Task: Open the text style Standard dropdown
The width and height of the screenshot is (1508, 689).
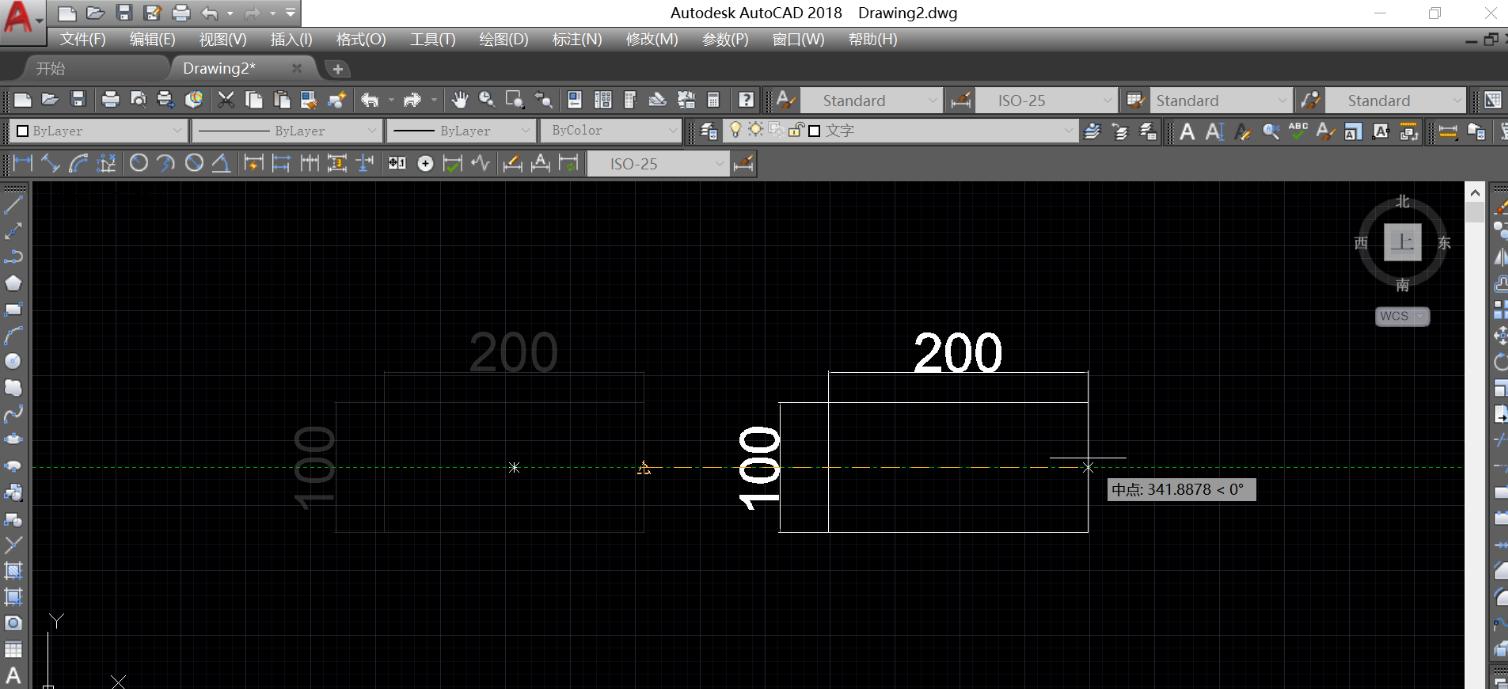Action: [x=871, y=100]
